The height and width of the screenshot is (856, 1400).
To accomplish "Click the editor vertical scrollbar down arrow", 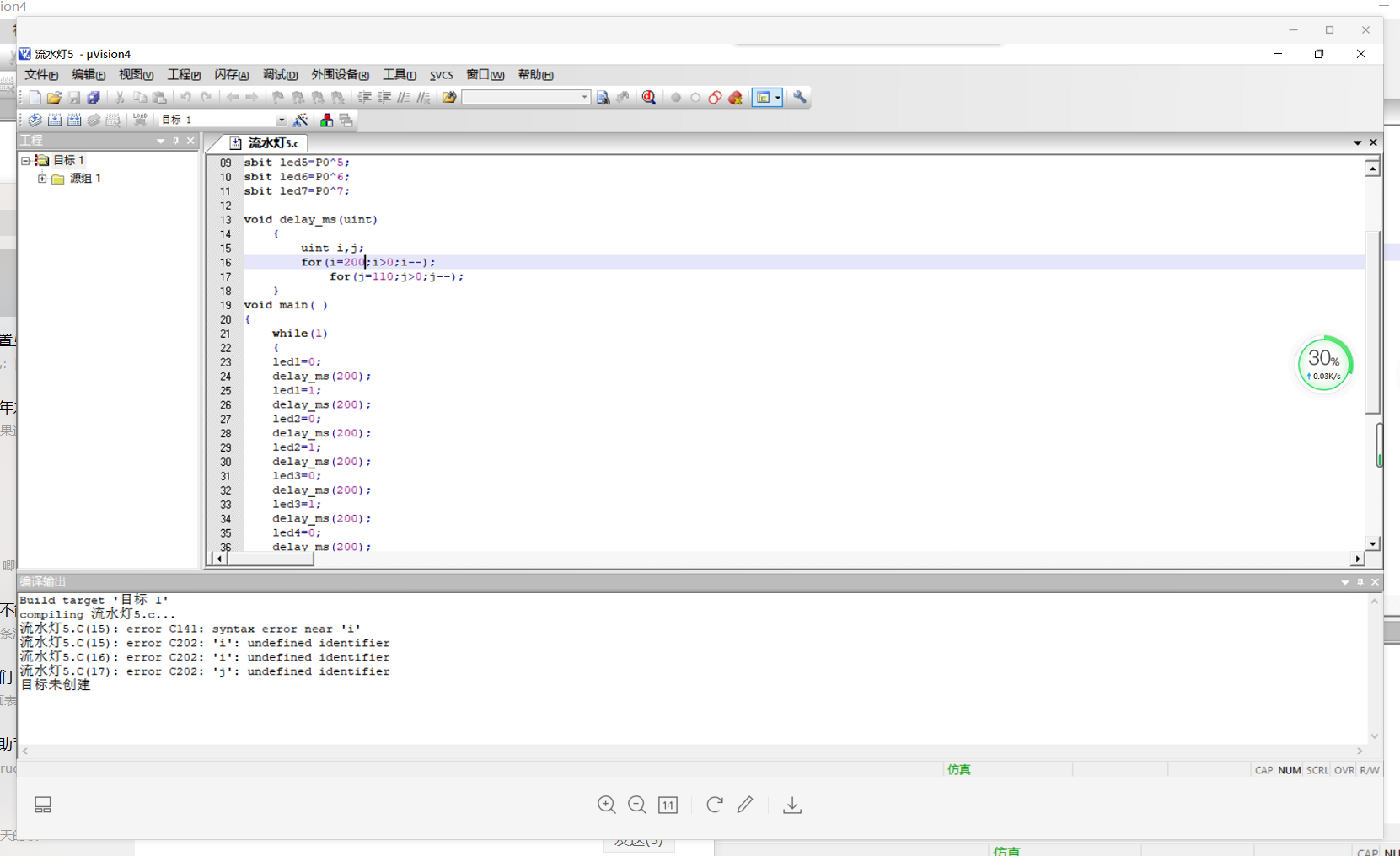I will click(x=1372, y=544).
